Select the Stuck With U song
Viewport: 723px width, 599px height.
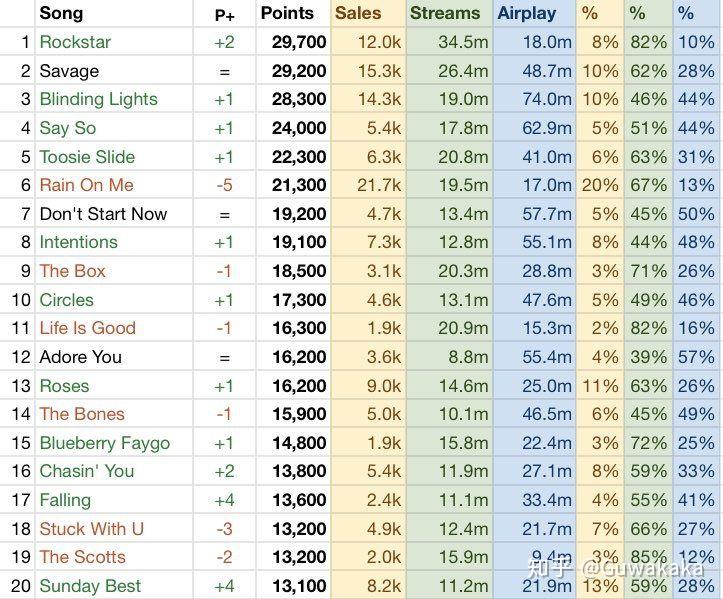[x=91, y=529]
